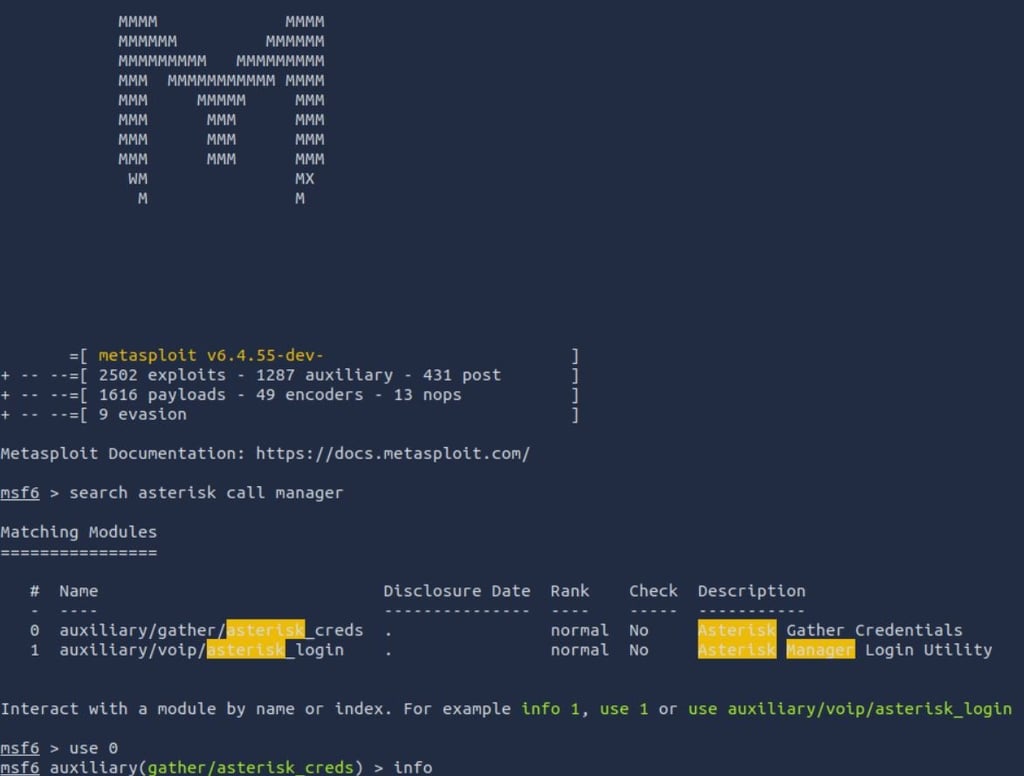Click the index '0' of the asterisk_creds row
The width and height of the screenshot is (1024, 776).
click(35, 630)
